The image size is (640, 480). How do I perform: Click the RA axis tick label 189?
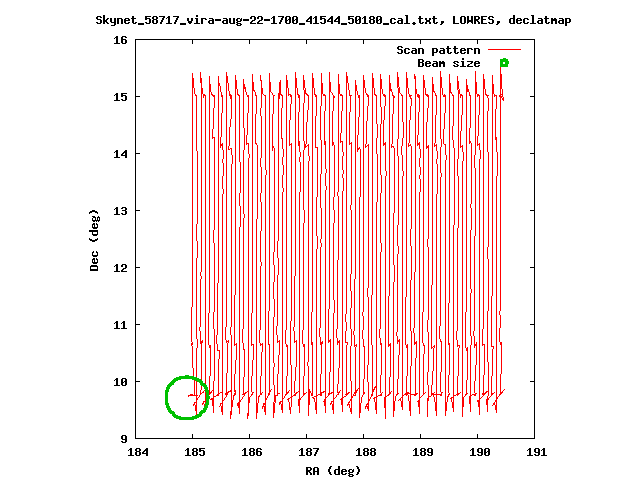pos(423,452)
